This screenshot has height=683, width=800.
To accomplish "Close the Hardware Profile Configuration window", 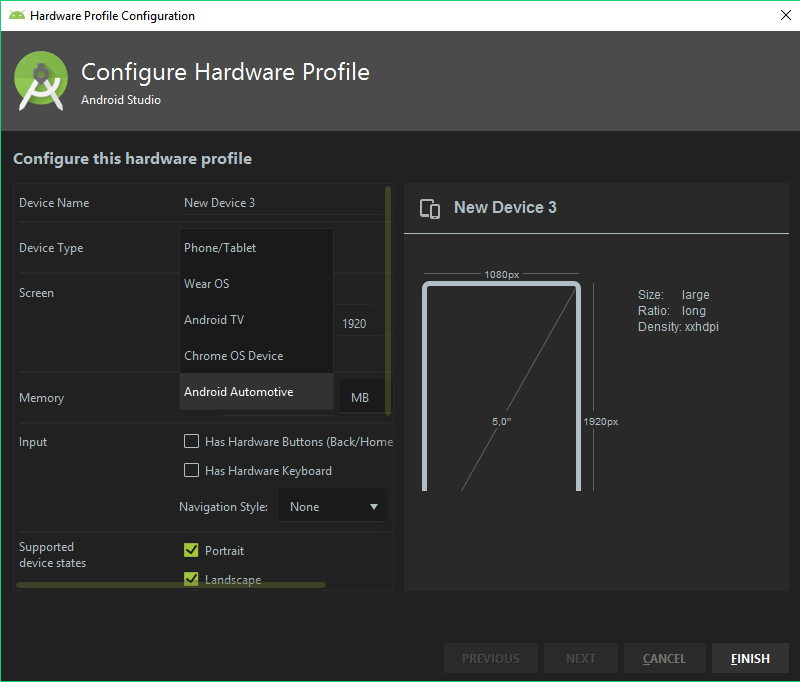I will [x=785, y=15].
